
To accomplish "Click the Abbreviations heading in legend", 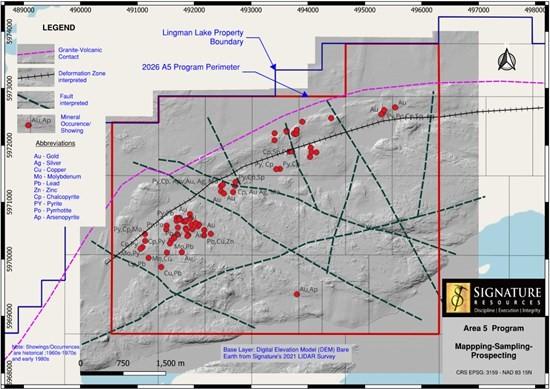I will pyautogui.click(x=55, y=143).
